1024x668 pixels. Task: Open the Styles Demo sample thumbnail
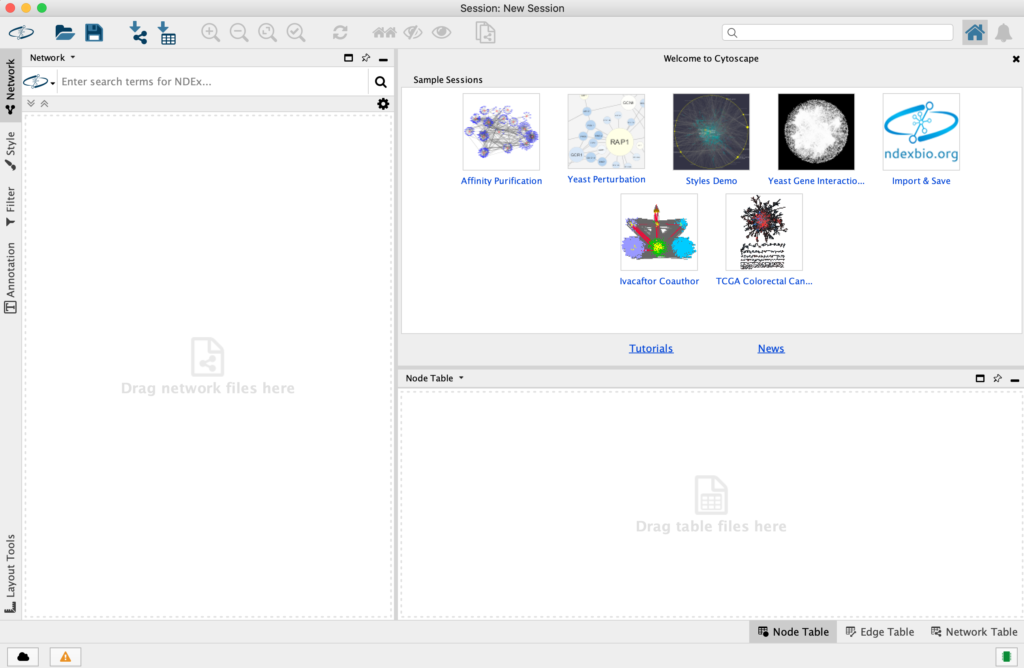pyautogui.click(x=711, y=131)
